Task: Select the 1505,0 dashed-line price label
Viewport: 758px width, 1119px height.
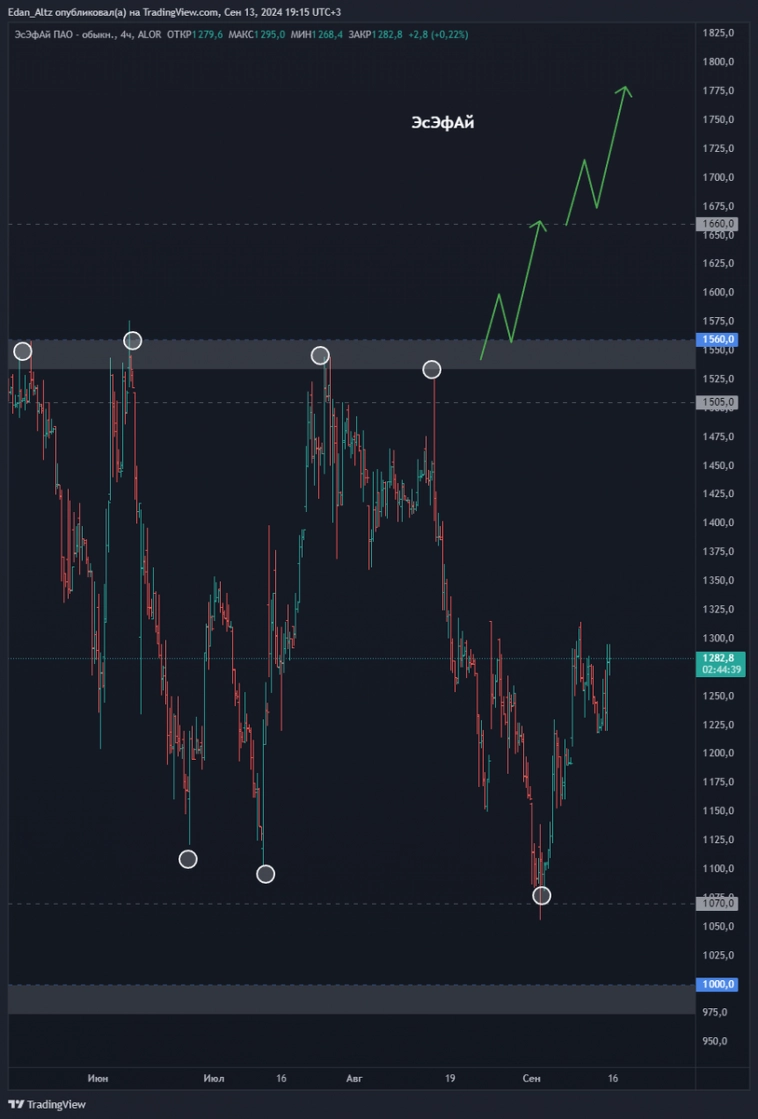Action: (718, 402)
